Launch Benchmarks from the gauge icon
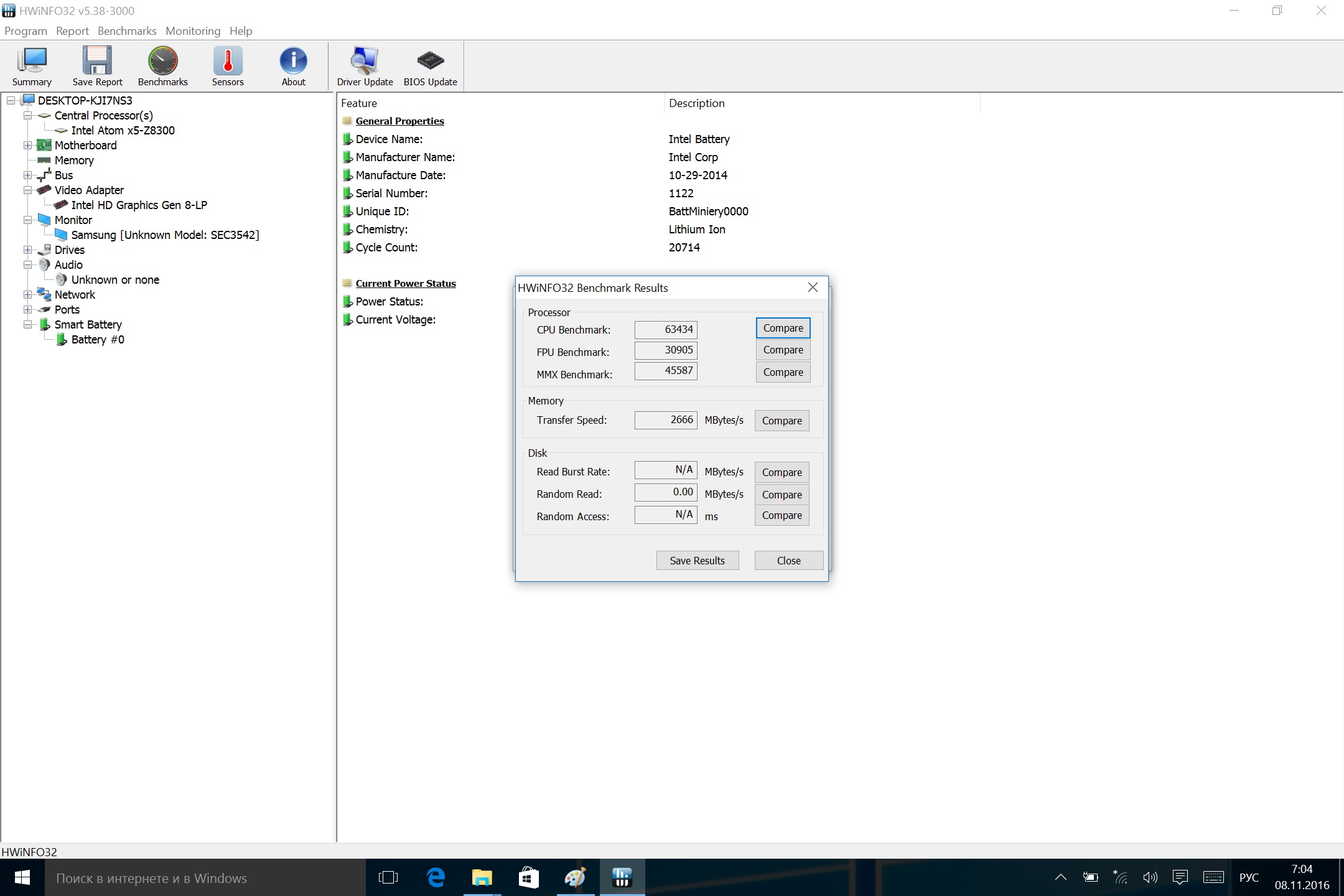The image size is (1344, 896). click(162, 67)
